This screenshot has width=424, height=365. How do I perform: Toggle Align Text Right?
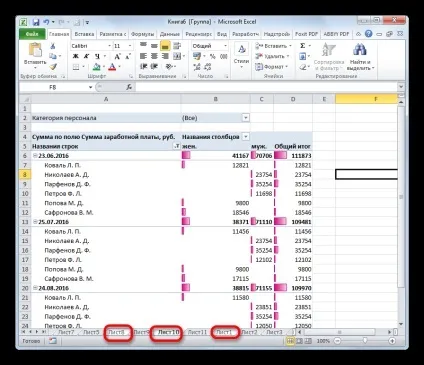165,56
